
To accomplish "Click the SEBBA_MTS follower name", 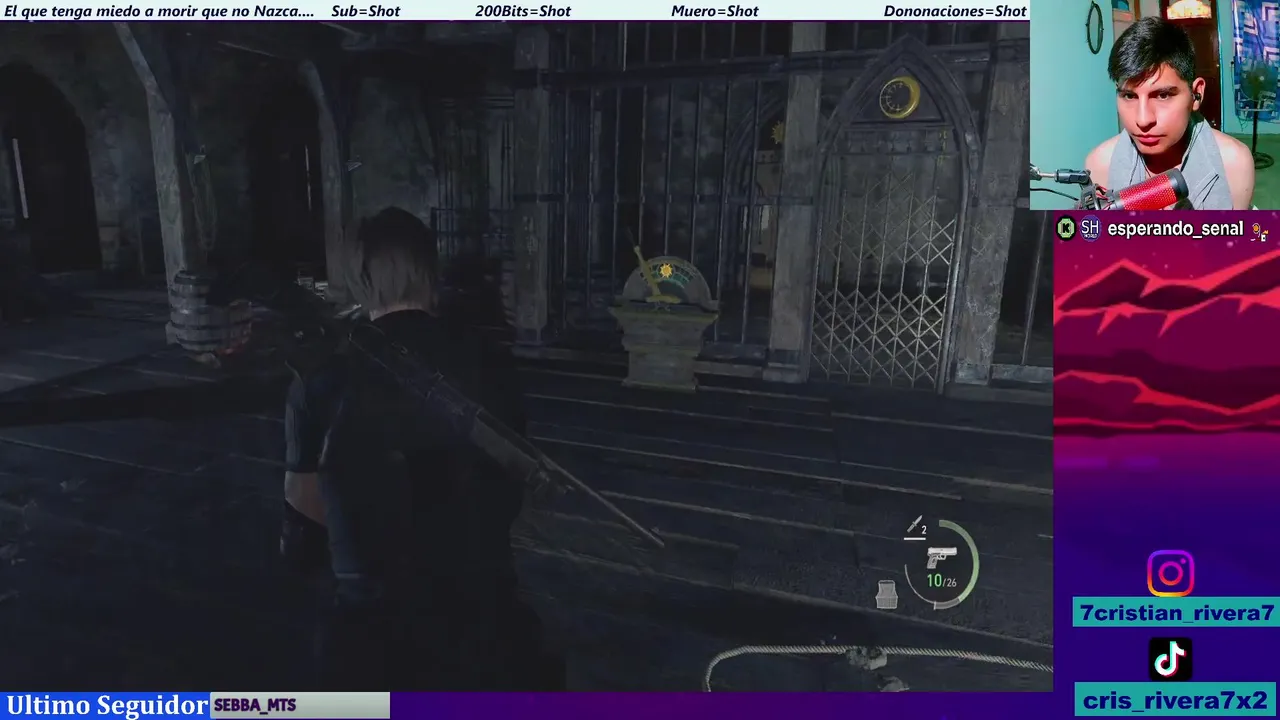I will click(x=255, y=705).
